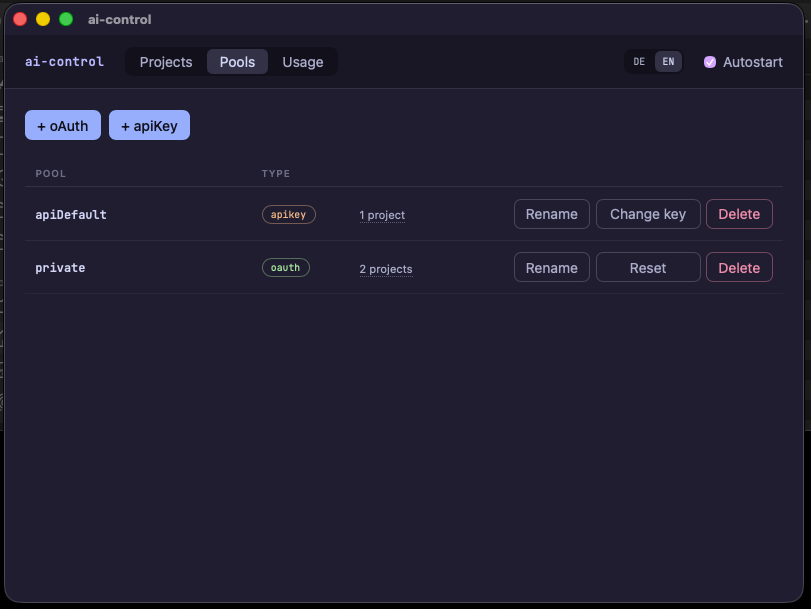Open the '1 project' link
Screen dimensions: 811x609
[x=382, y=215]
